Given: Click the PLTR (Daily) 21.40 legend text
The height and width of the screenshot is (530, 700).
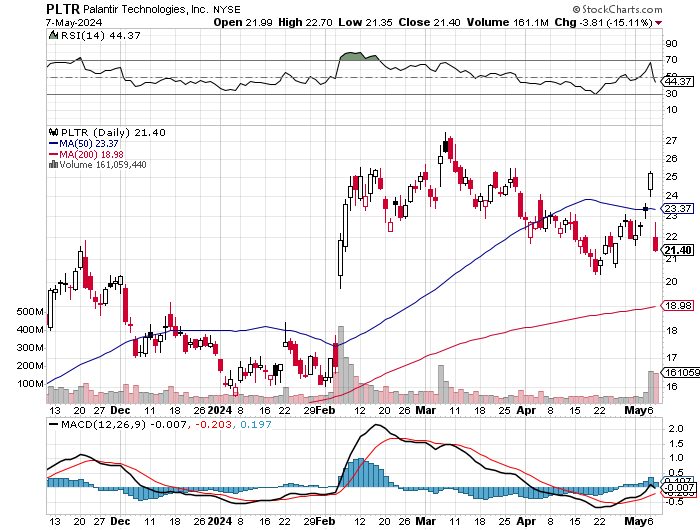Looking at the screenshot, I should pyautogui.click(x=113, y=133).
